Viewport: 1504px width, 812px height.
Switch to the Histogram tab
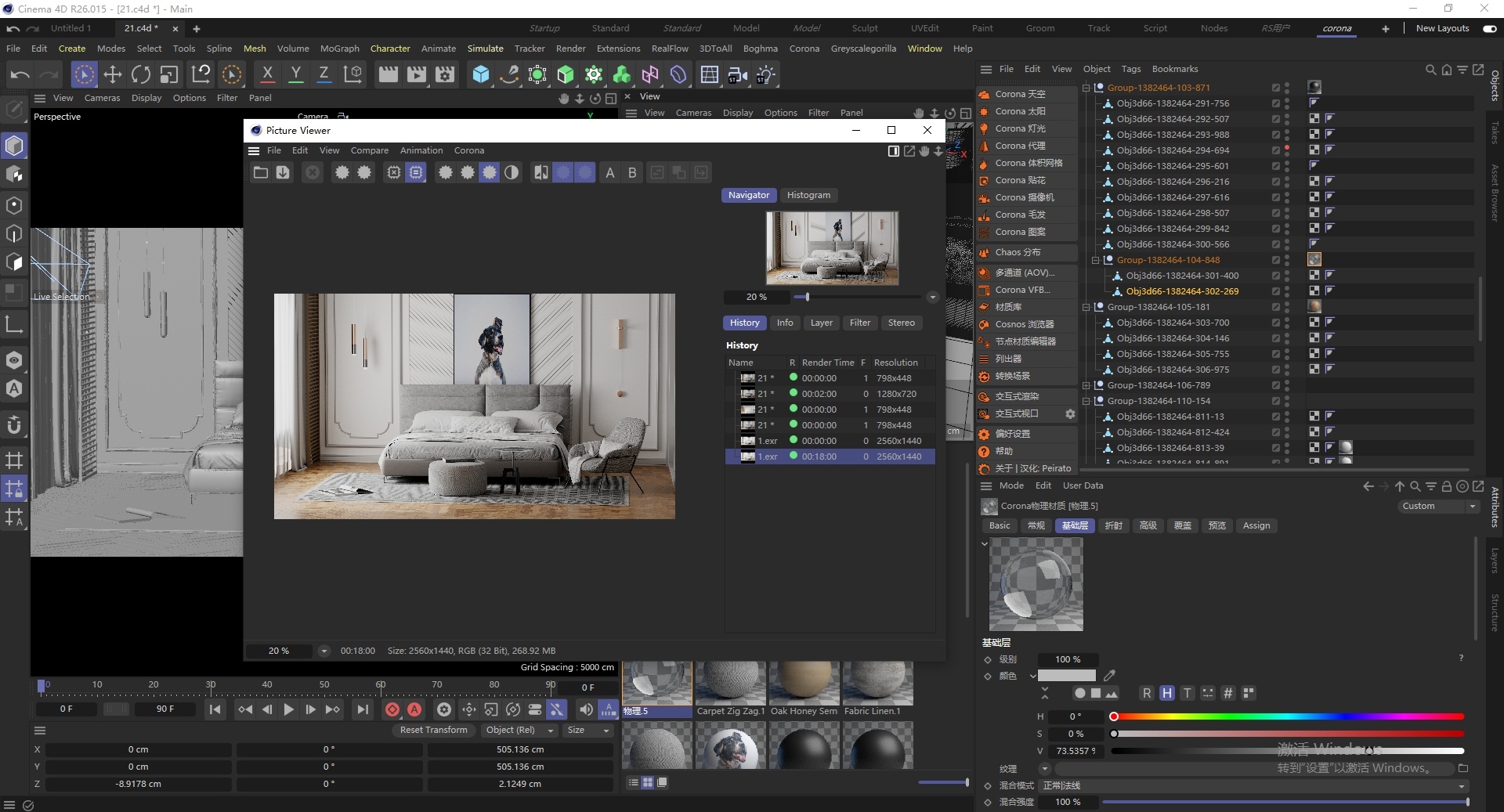808,195
